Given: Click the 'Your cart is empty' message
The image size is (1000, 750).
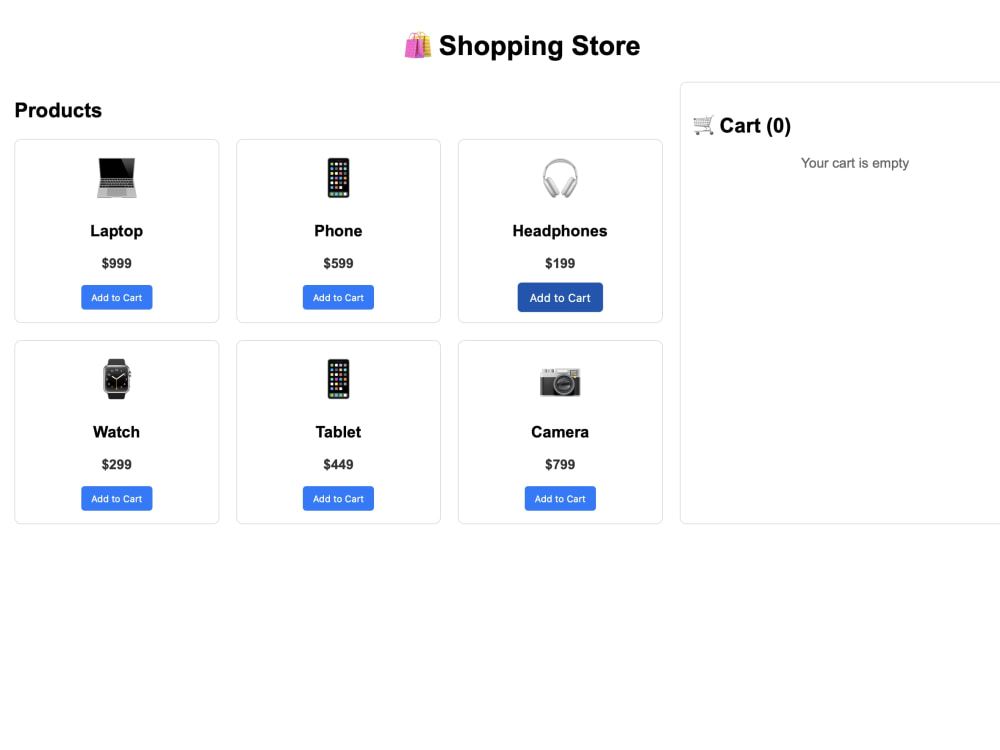Looking at the screenshot, I should 855,163.
